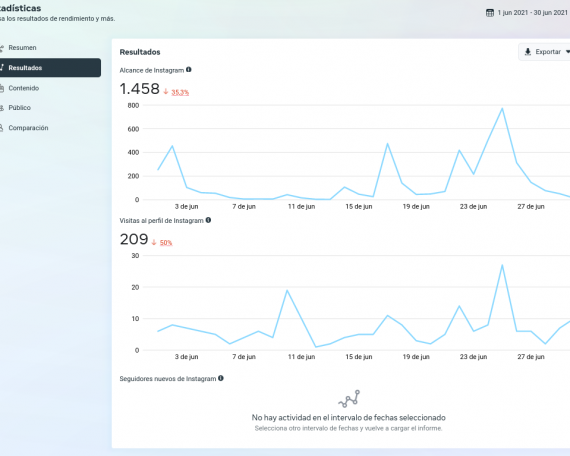Go to the Público sidebar section
Screen dimensions: 570x456
(20, 108)
